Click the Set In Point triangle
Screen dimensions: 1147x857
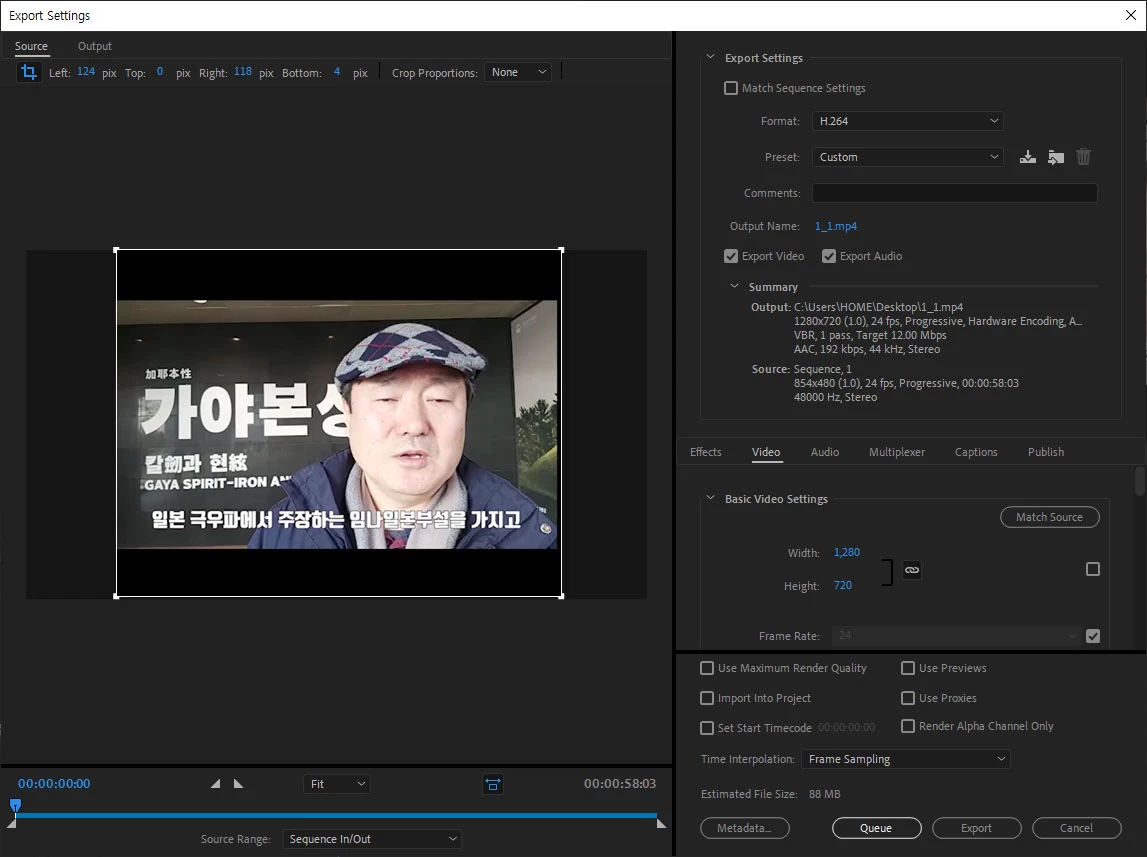tap(216, 784)
